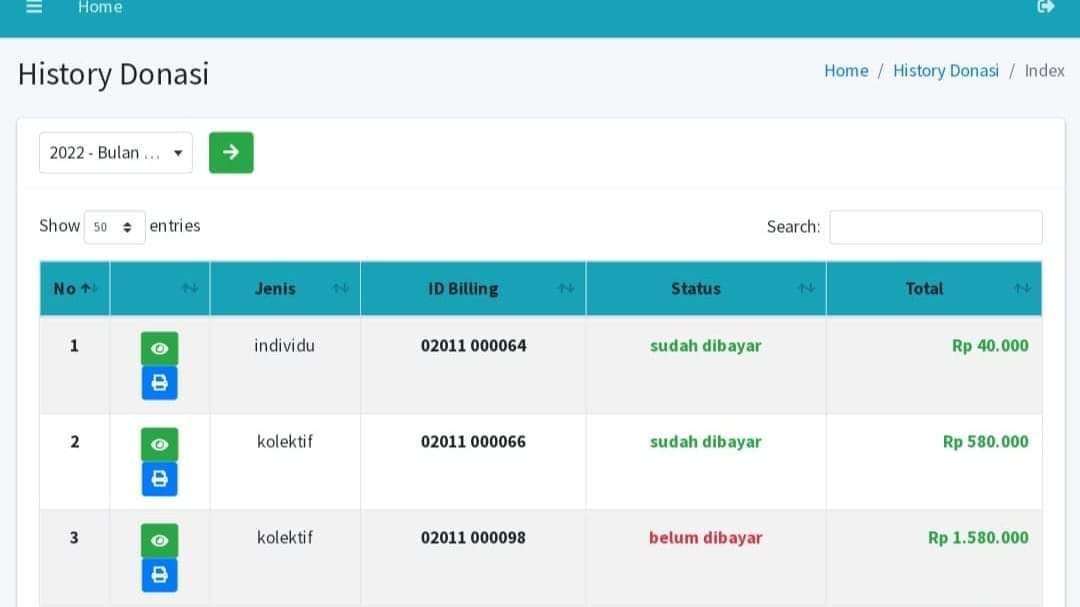Sort table by Status column

click(705, 288)
